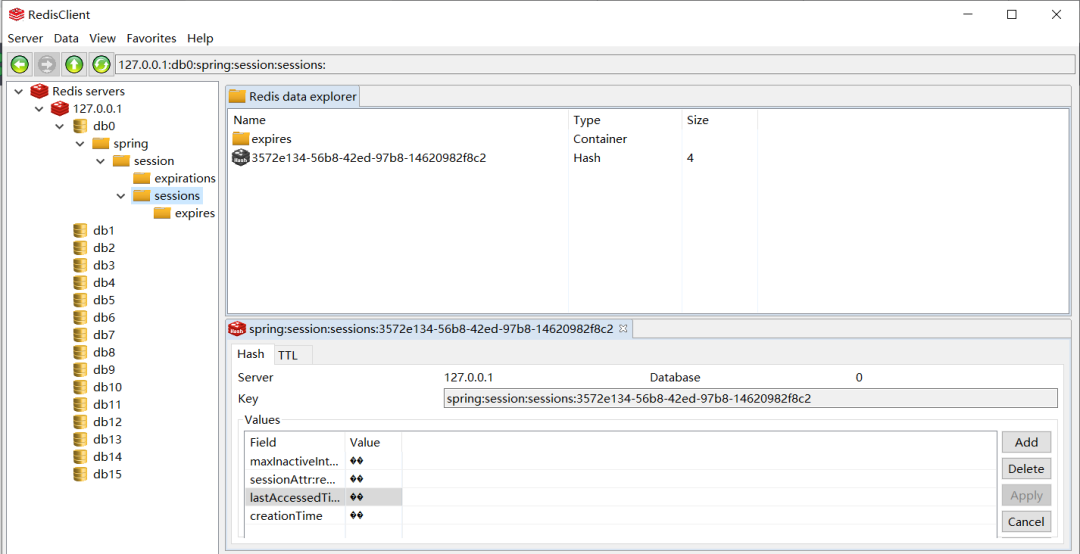The image size is (1080, 554).
Task: Select the db13 tree item
Action: pos(107,440)
